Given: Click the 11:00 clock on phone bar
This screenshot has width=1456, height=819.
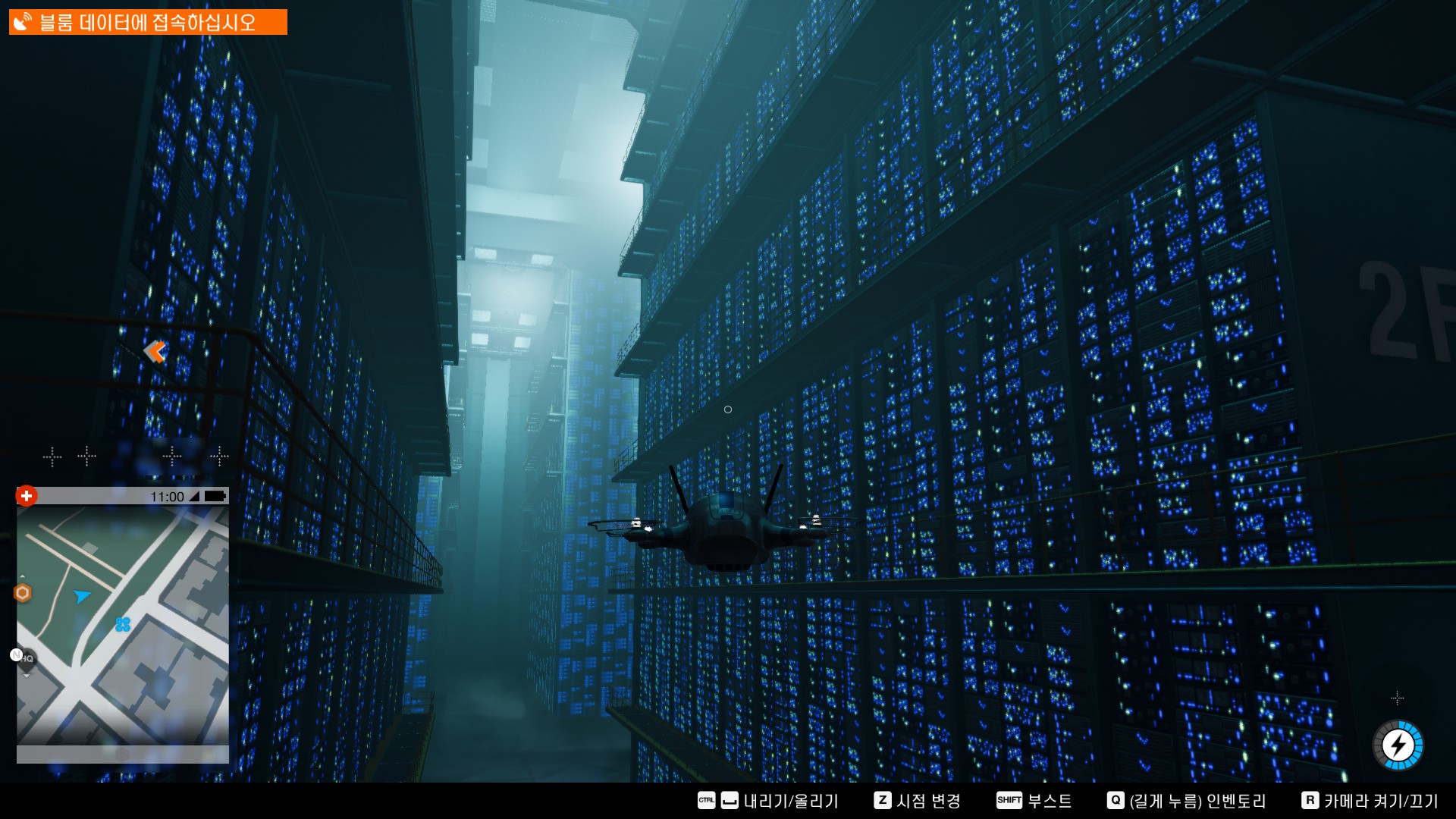Looking at the screenshot, I should point(167,497).
